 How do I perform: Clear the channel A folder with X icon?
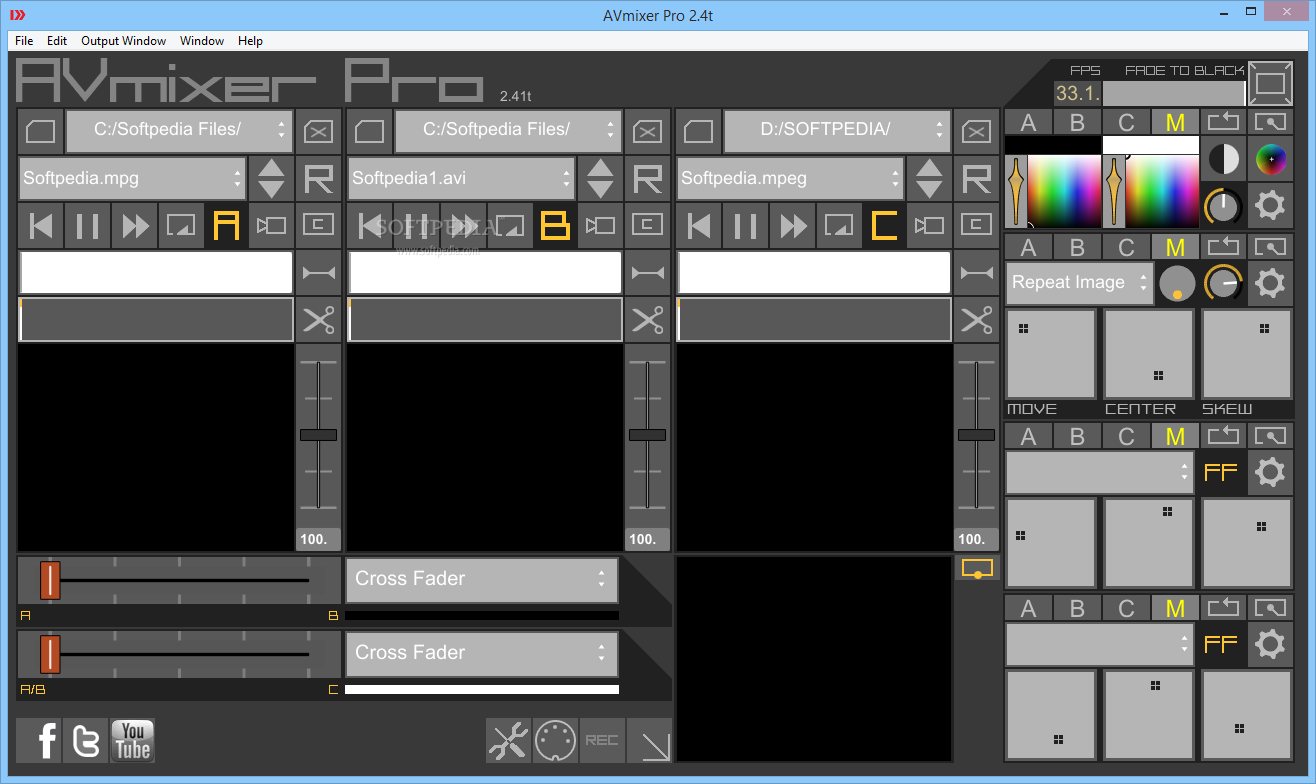[x=319, y=132]
